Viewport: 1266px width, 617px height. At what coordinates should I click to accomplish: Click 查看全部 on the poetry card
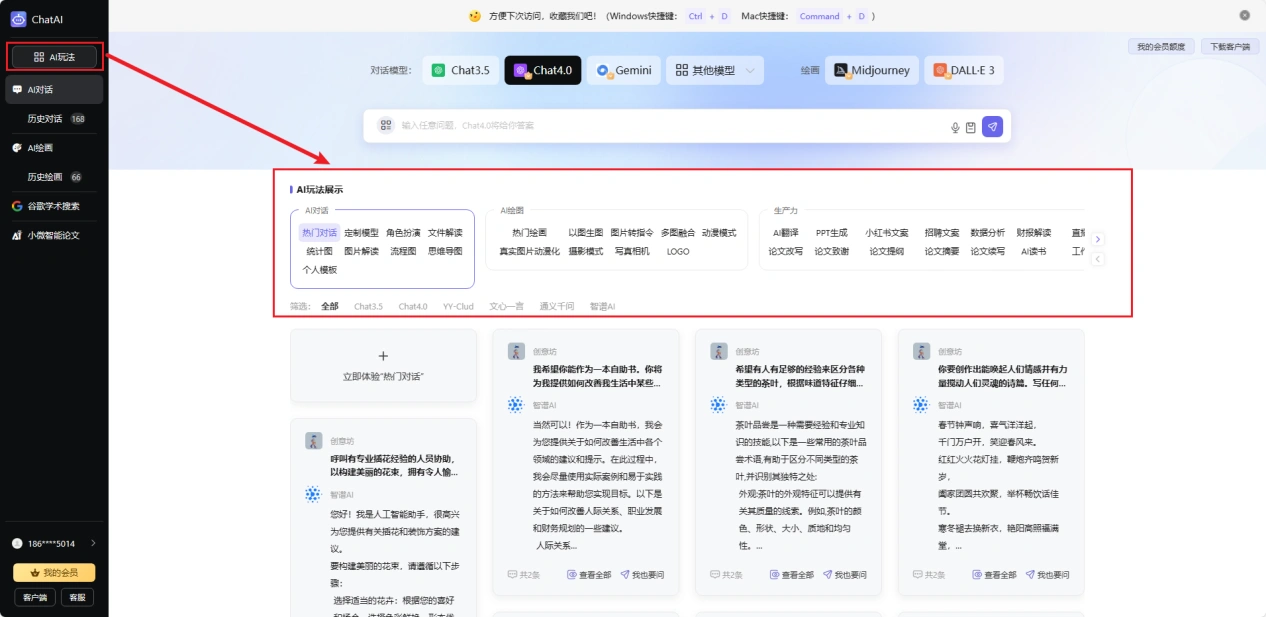pyautogui.click(x=994, y=575)
